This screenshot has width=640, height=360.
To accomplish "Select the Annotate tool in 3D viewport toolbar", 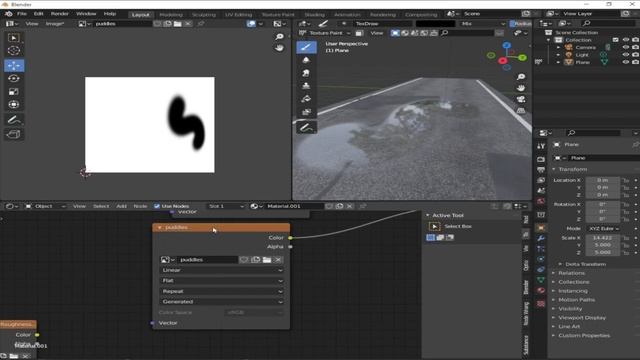I will click(306, 128).
